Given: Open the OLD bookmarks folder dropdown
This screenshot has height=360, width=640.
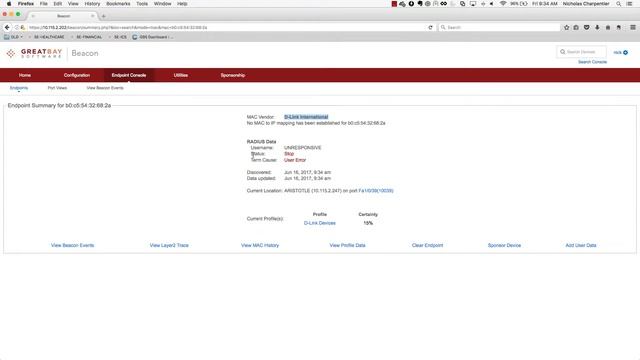Looking at the screenshot, I should click(13, 37).
